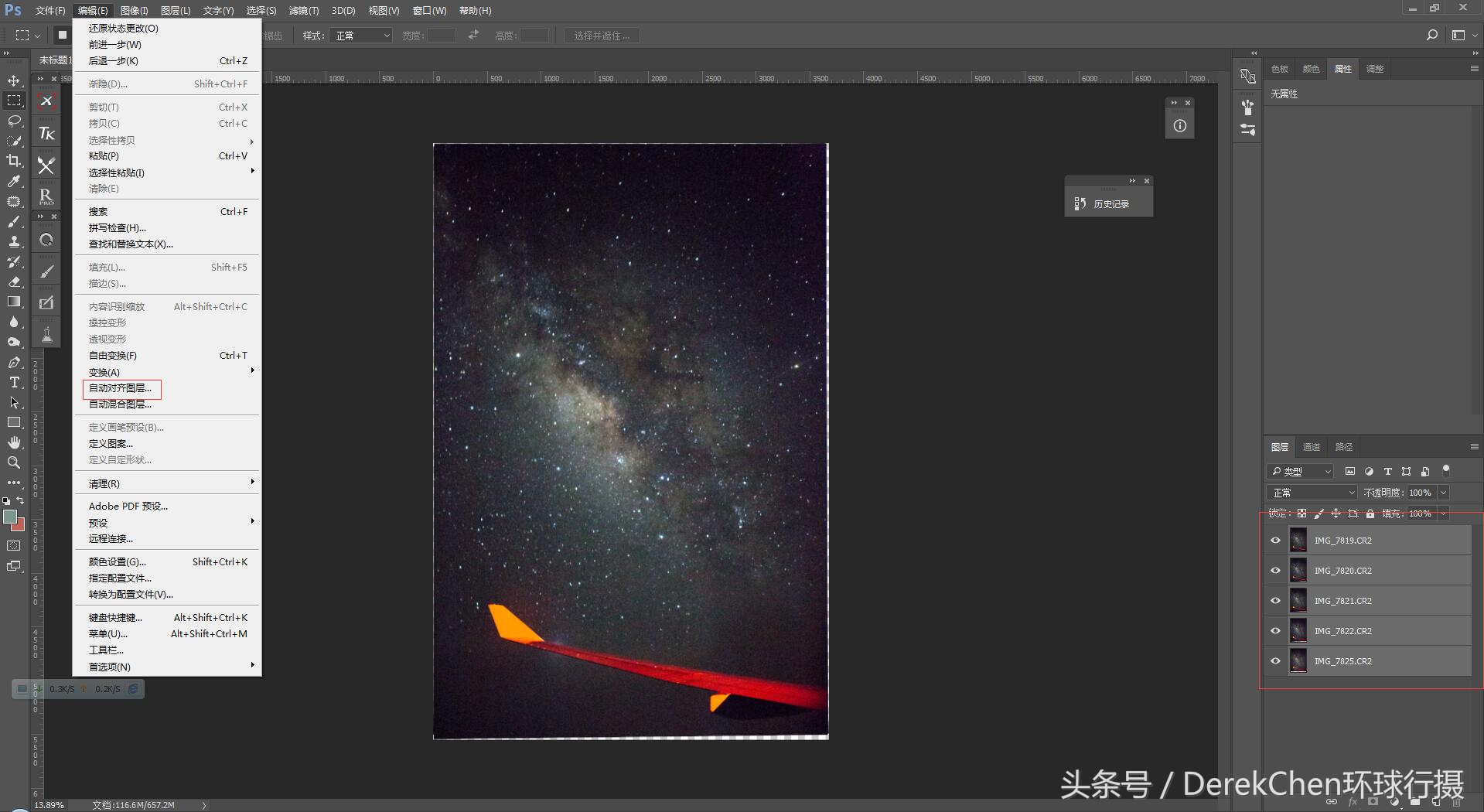This screenshot has height=812, width=1484.
Task: Expand the layer filter 类型 dropdown
Action: [1301, 471]
